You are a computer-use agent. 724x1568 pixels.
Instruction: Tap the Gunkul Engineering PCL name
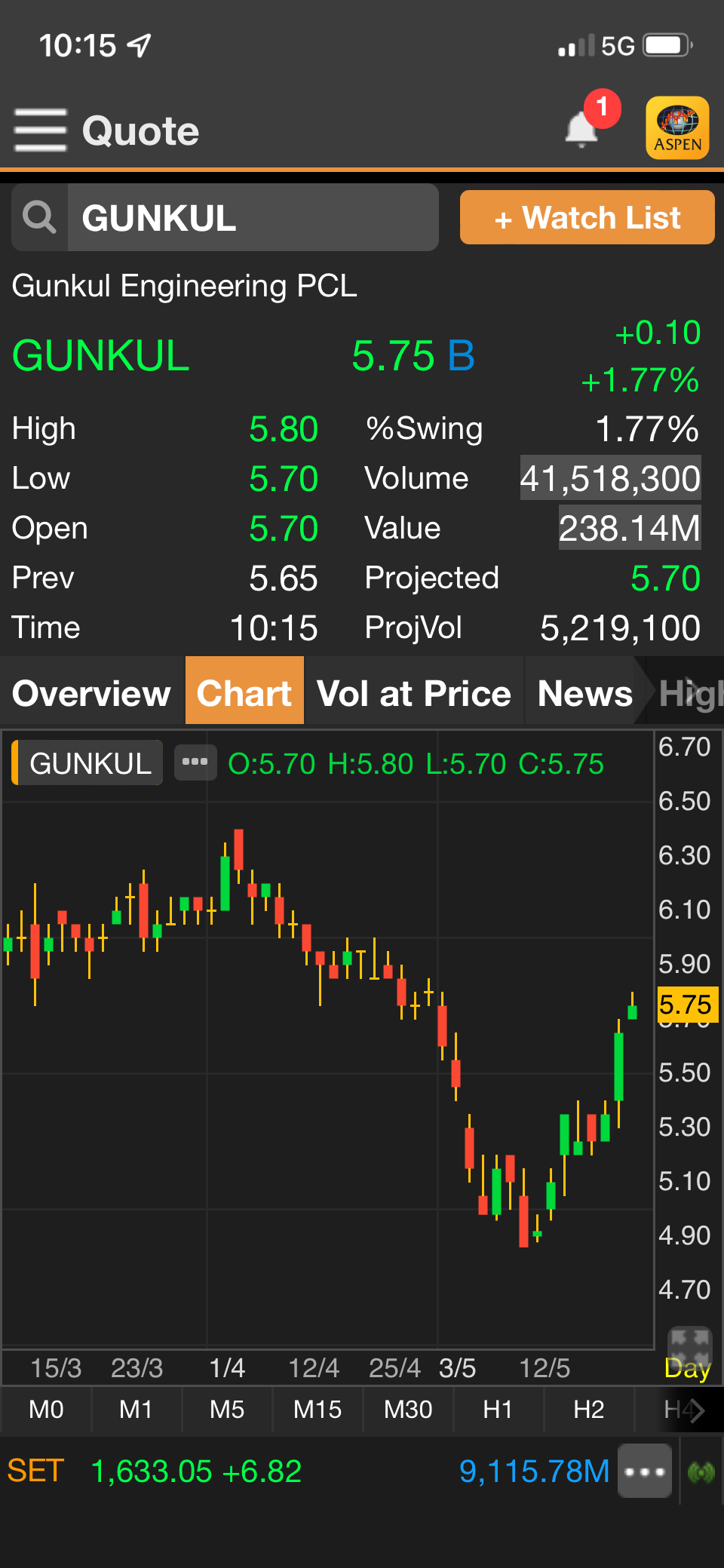pyautogui.click(x=184, y=286)
